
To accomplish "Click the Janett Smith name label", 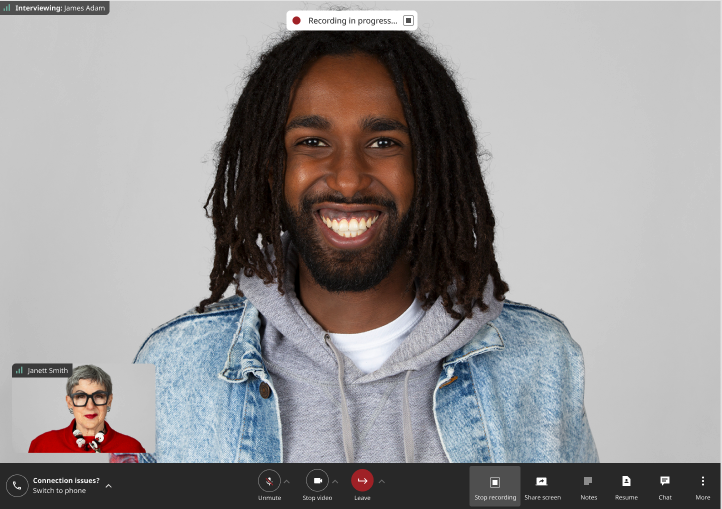I will pos(47,370).
